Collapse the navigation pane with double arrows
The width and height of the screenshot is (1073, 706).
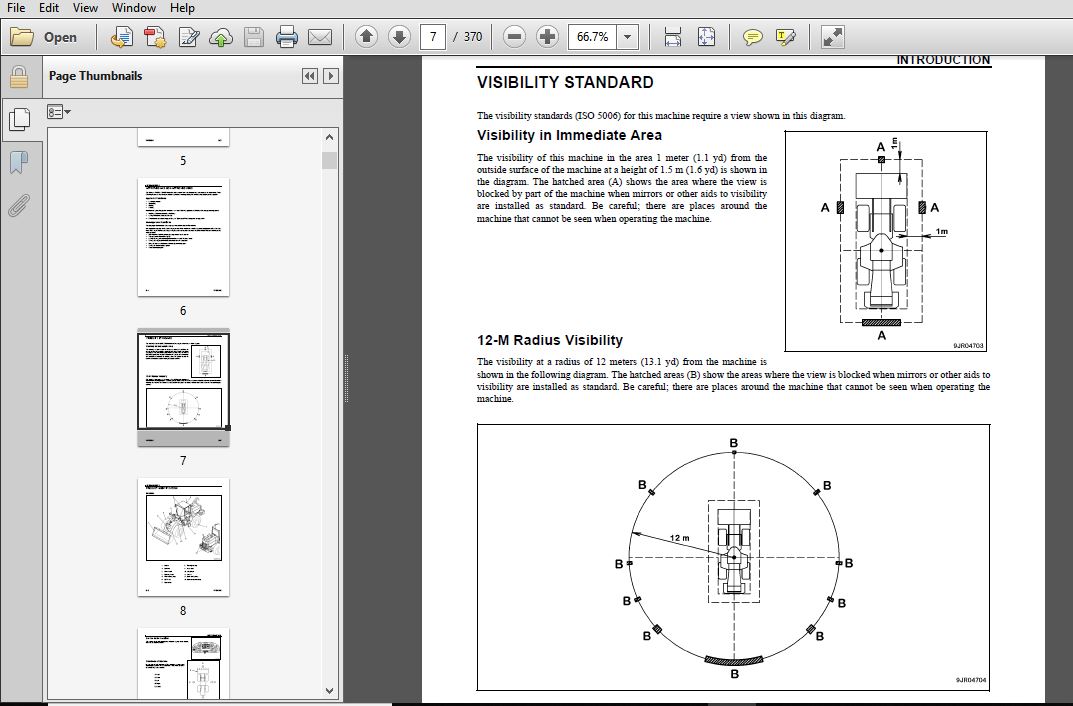[309, 76]
